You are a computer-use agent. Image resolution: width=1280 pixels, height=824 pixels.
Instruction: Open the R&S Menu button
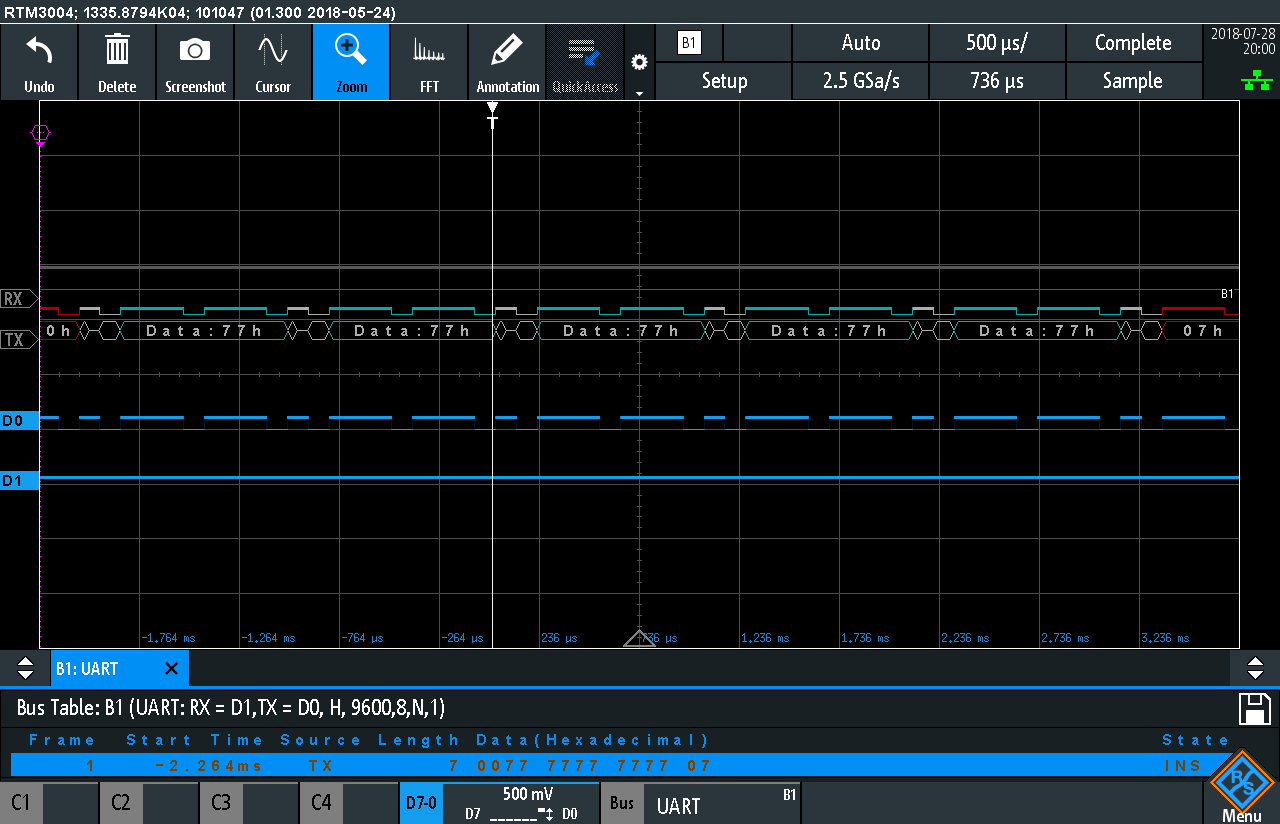(x=1241, y=790)
